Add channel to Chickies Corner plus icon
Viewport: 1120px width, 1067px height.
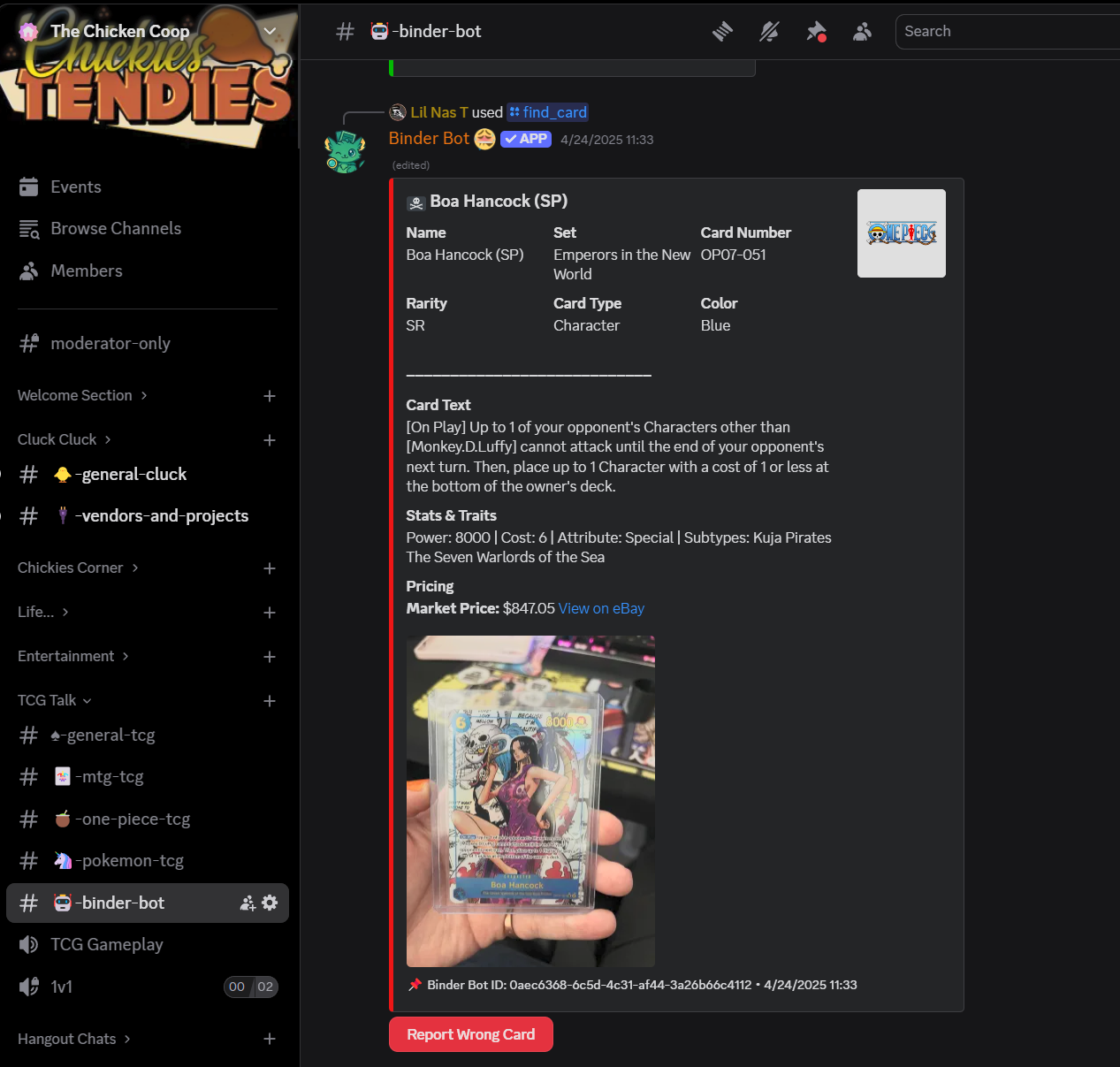(x=270, y=568)
